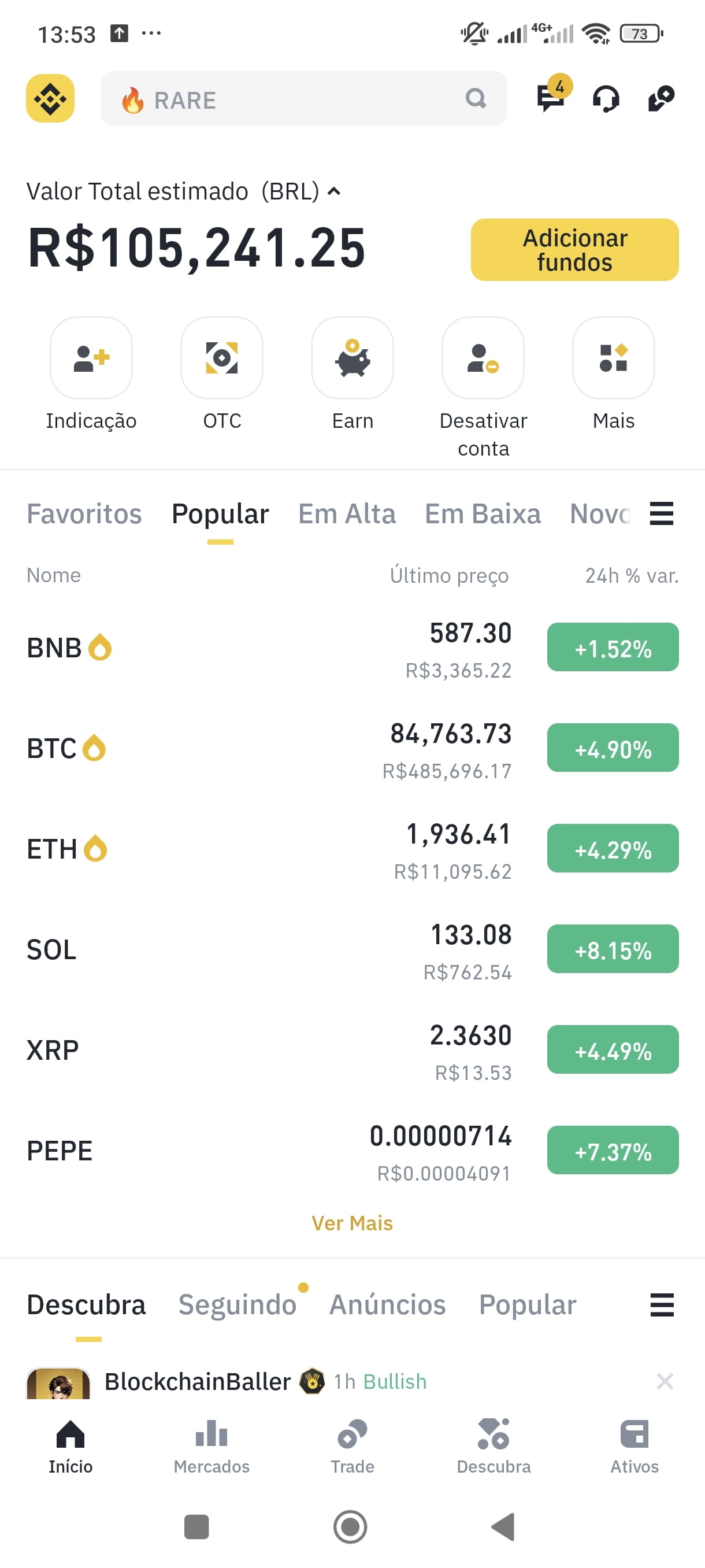The height and width of the screenshot is (1568, 705).
Task: Open the Mais shortcuts icon
Action: pos(613,358)
